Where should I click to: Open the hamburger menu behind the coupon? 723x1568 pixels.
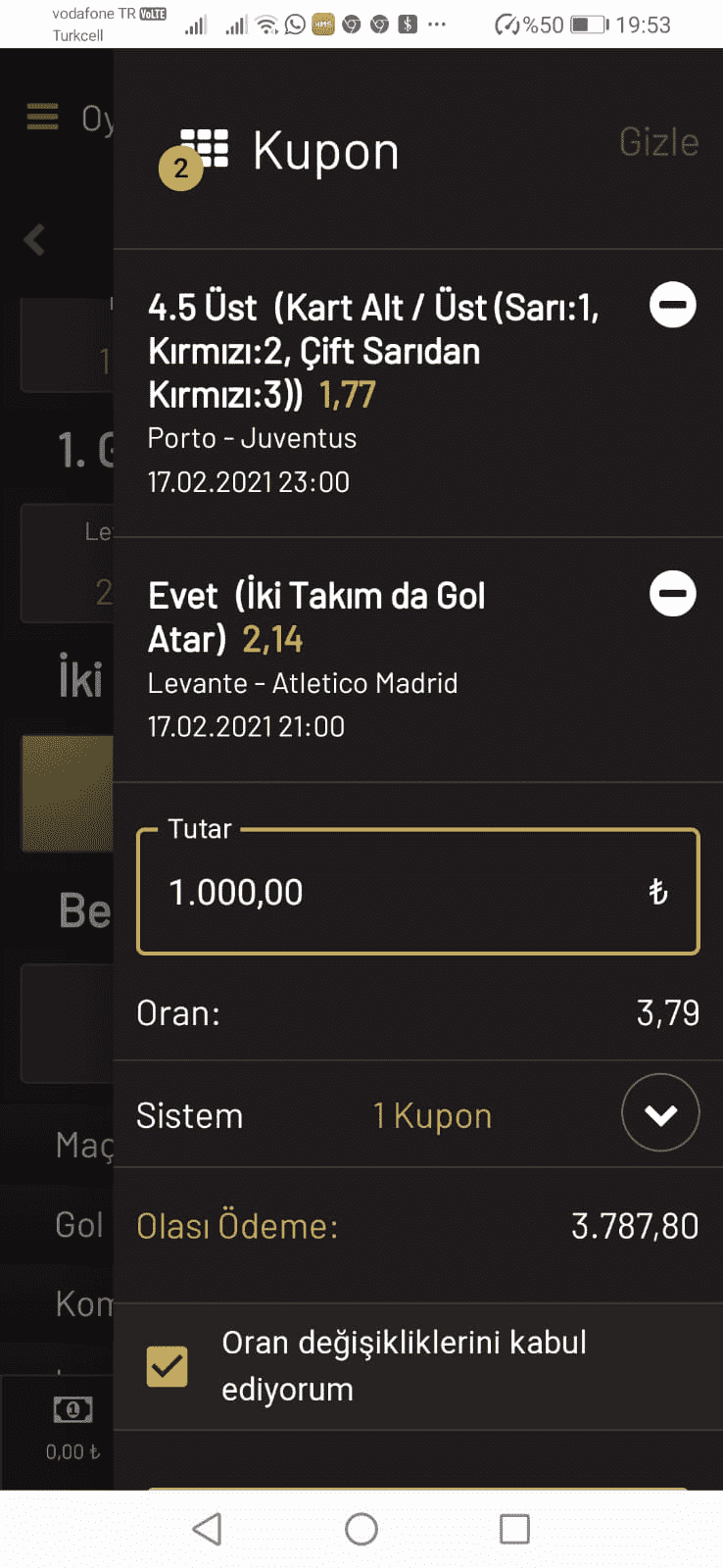[x=42, y=117]
